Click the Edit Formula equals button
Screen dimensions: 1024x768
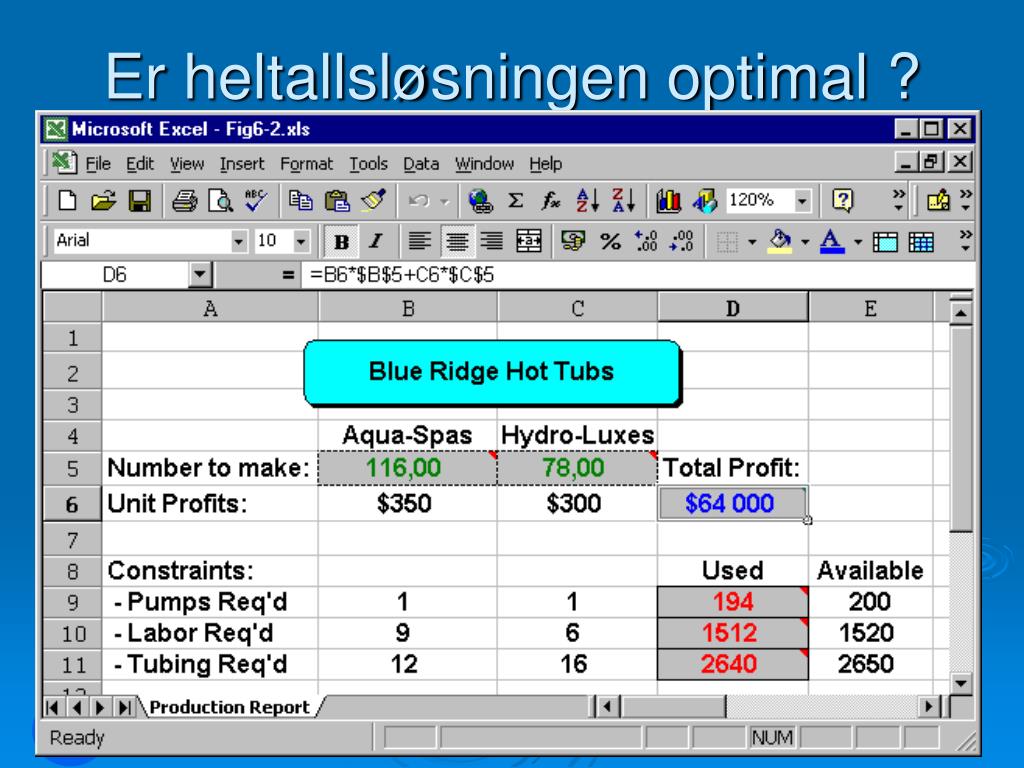tap(287, 275)
